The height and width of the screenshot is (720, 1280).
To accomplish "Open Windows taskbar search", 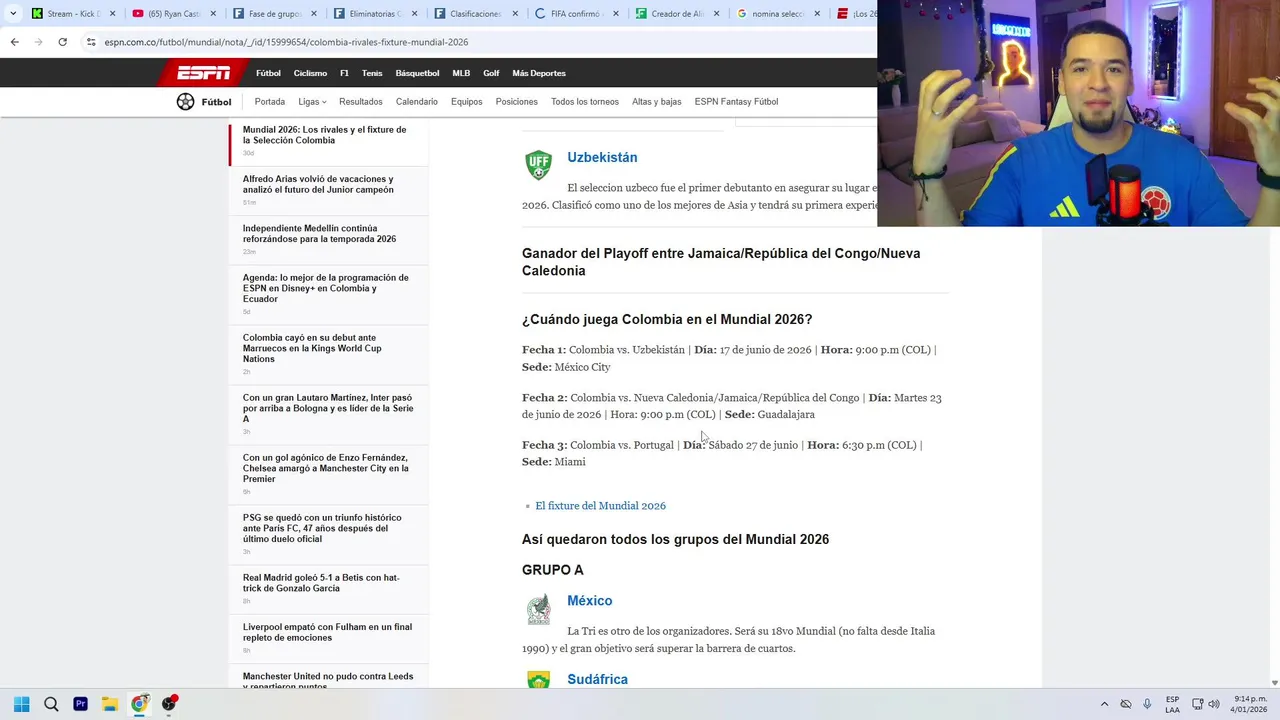I will click(x=51, y=704).
